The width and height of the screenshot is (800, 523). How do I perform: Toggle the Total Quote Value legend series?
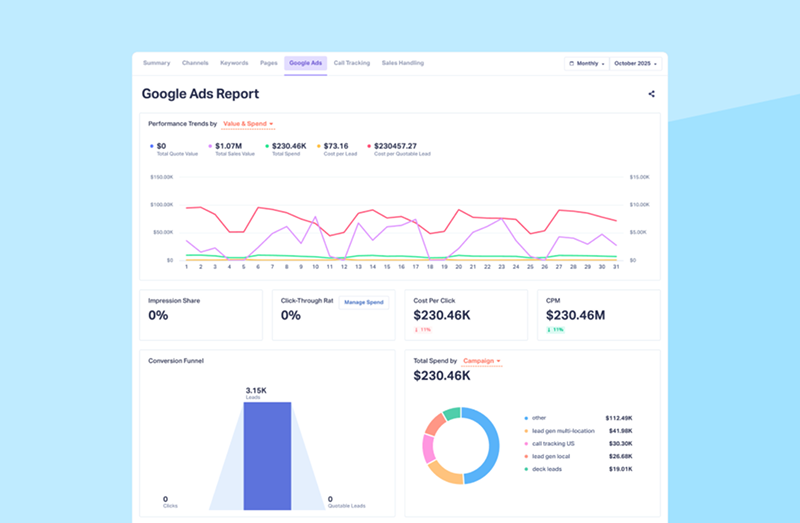(173, 149)
